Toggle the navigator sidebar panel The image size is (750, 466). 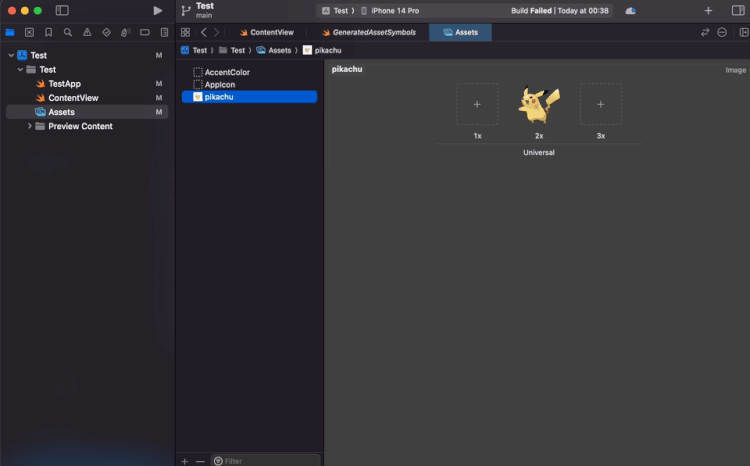62,11
